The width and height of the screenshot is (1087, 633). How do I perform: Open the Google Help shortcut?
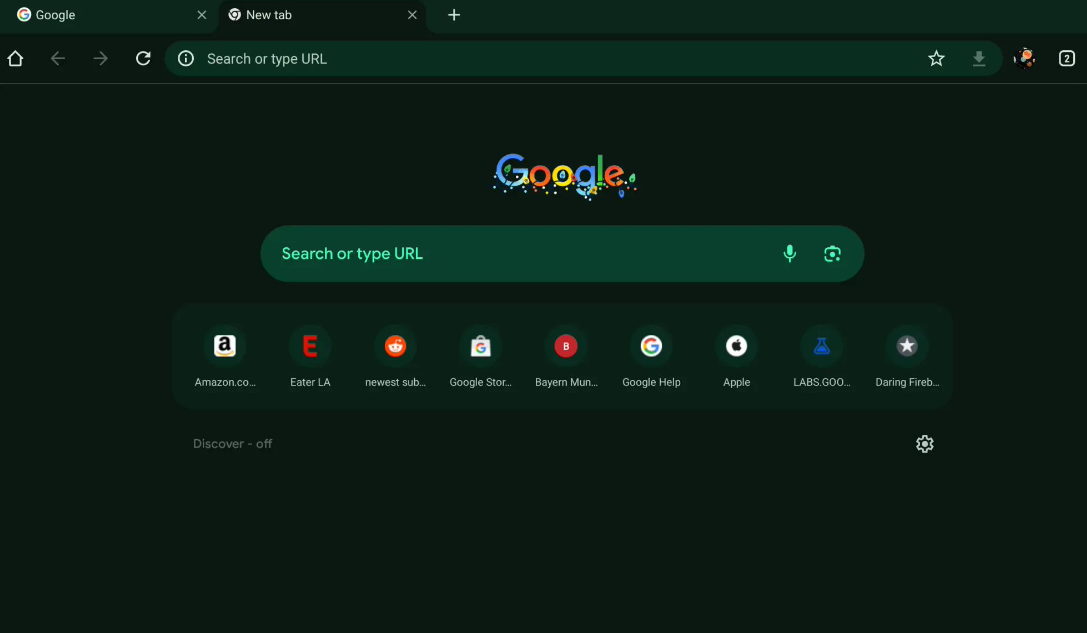651,356
